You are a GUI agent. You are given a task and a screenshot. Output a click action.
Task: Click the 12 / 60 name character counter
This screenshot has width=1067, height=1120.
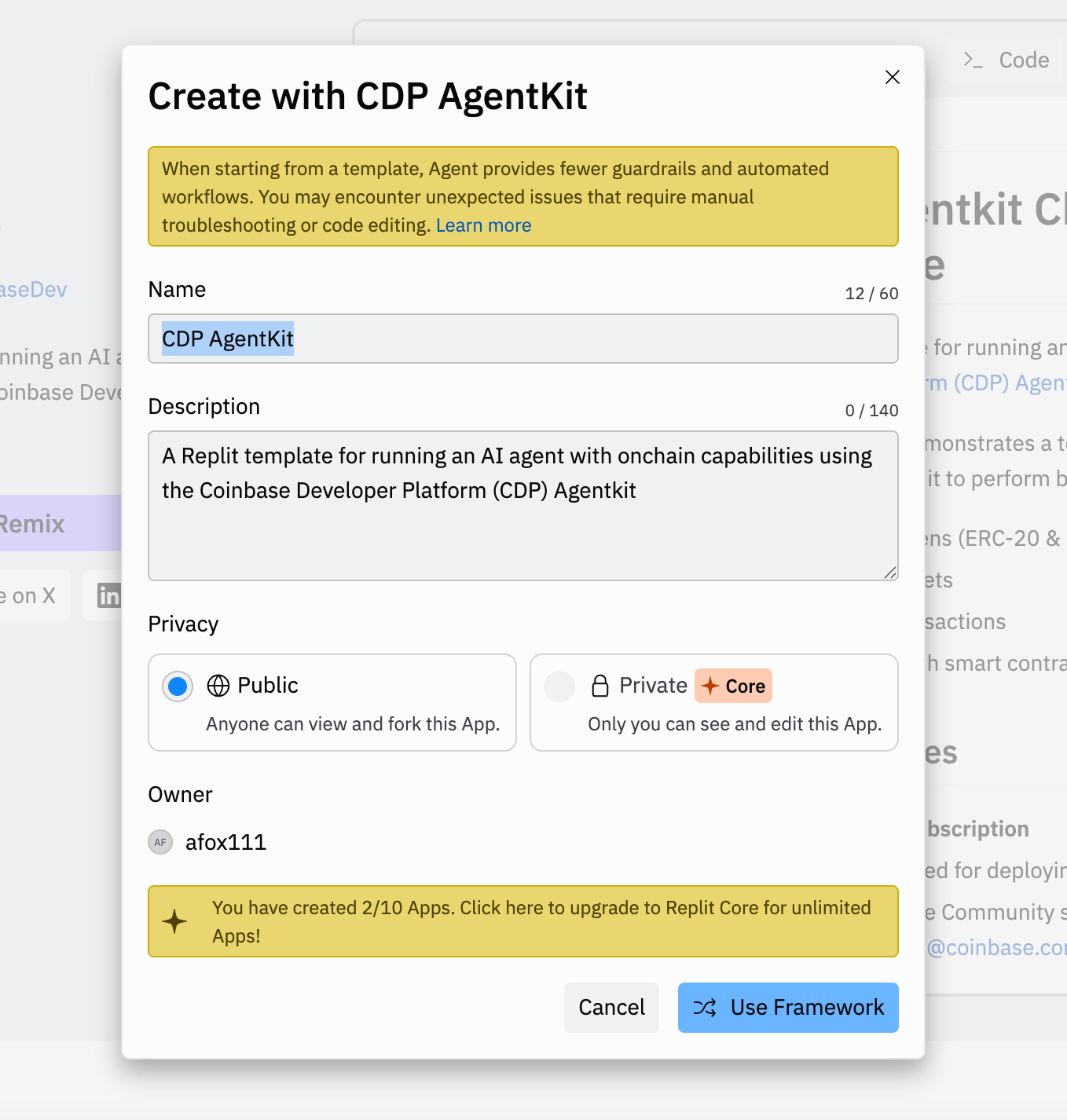[x=871, y=294]
